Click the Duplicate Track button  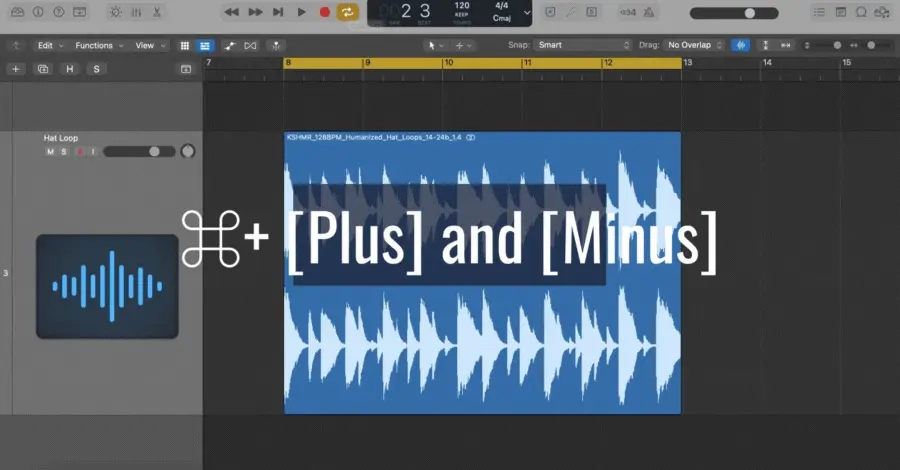pyautogui.click(x=43, y=69)
